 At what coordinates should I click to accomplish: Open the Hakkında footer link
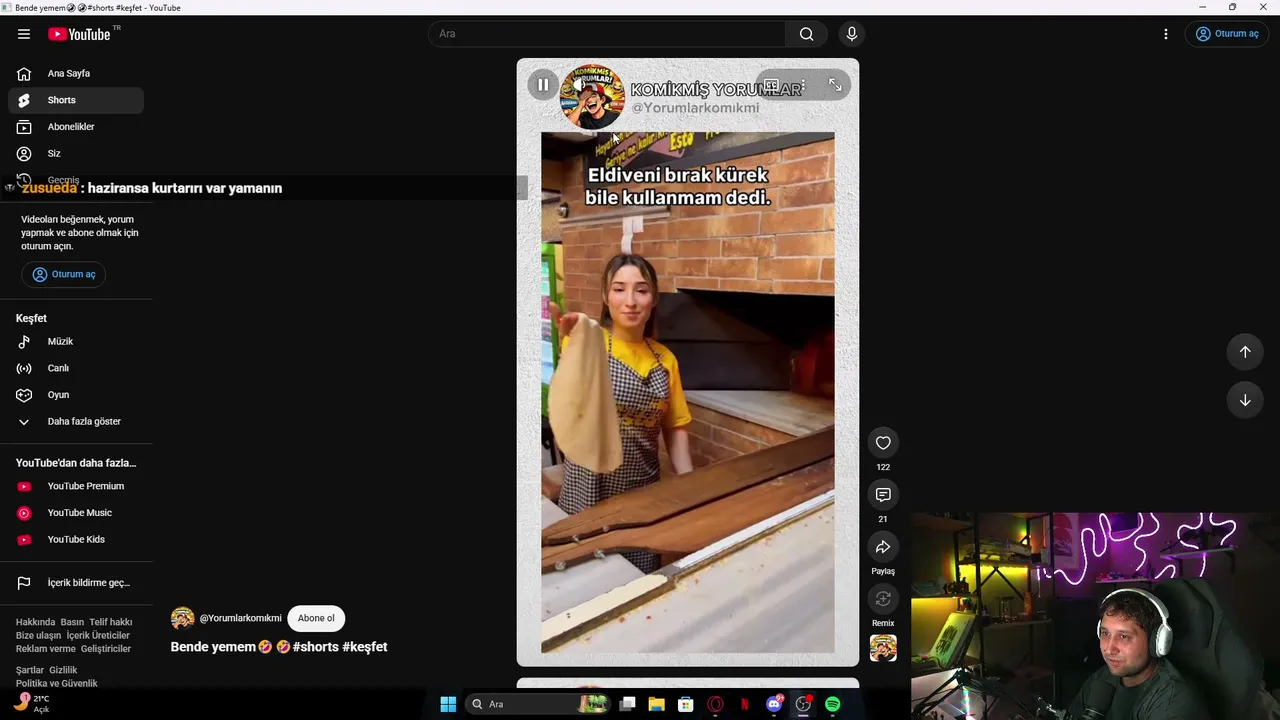pyautogui.click(x=35, y=622)
